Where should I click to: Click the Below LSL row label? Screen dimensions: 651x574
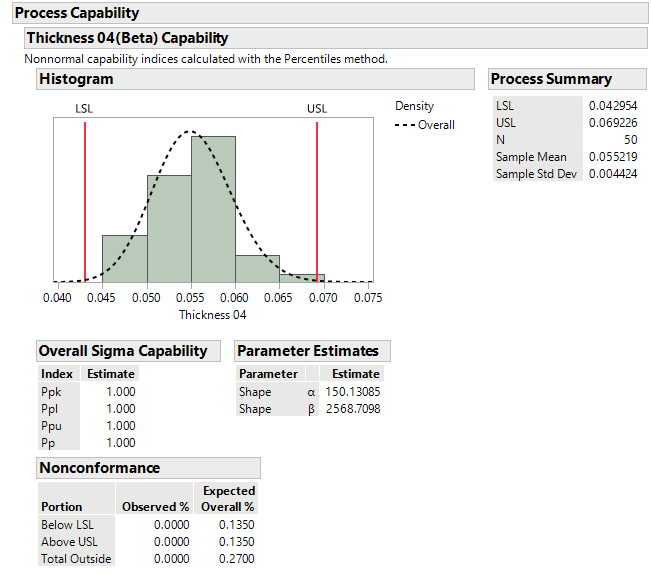[67, 525]
